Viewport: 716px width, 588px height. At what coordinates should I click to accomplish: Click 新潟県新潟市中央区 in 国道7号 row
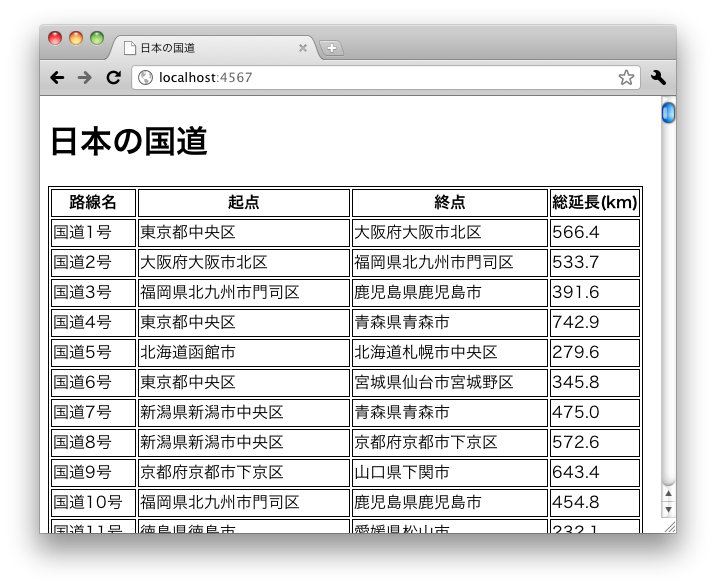coord(244,413)
